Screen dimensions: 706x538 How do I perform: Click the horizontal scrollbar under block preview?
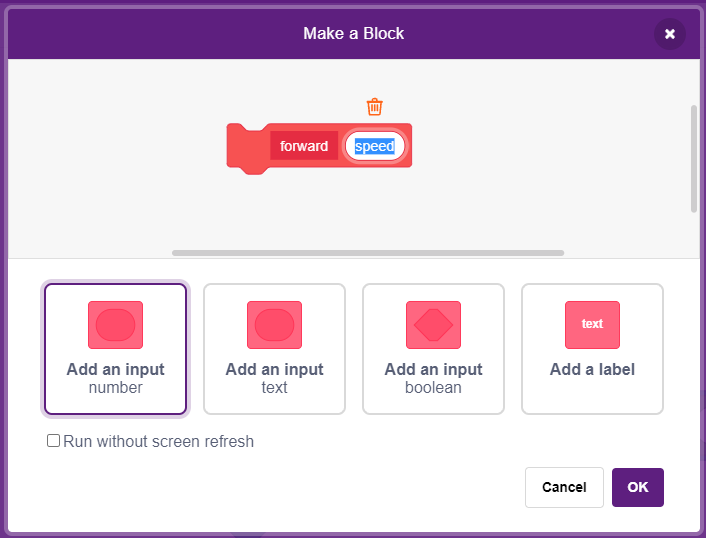pos(368,253)
